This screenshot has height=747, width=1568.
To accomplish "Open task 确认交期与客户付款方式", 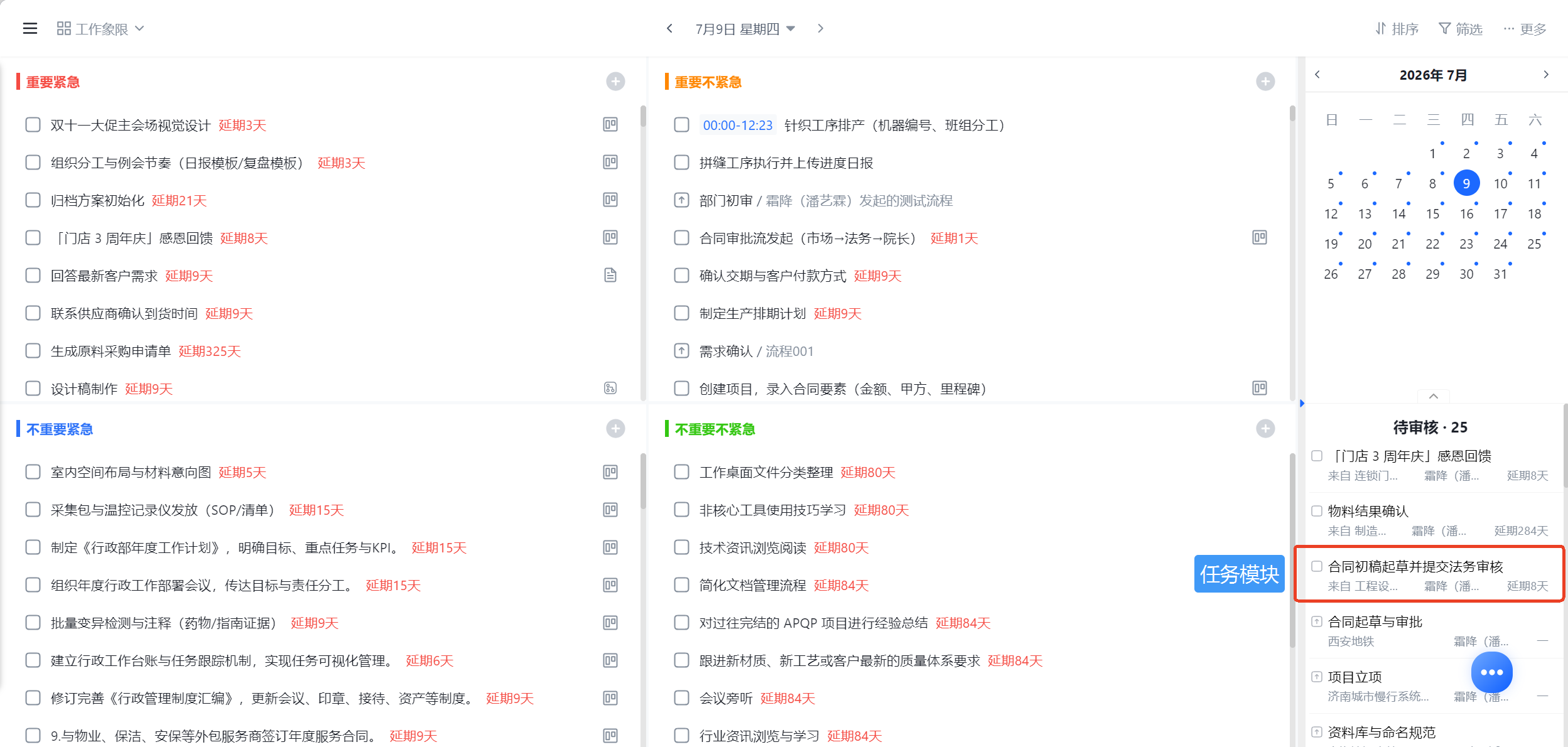I will tap(773, 276).
